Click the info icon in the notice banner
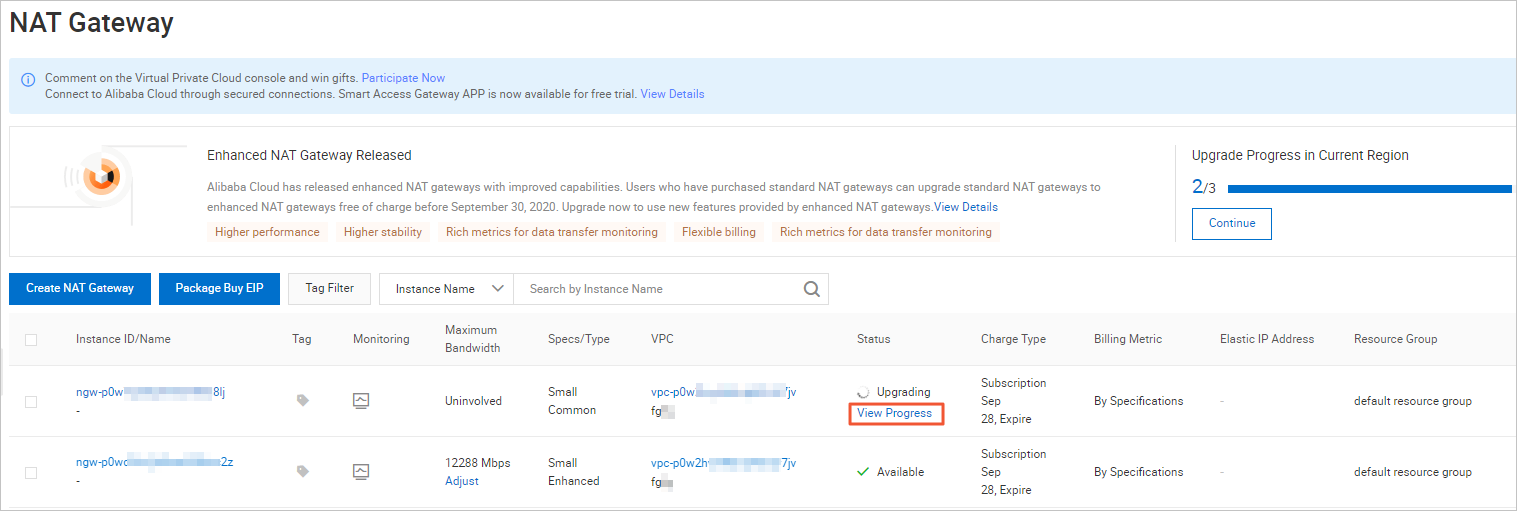 coord(28,79)
